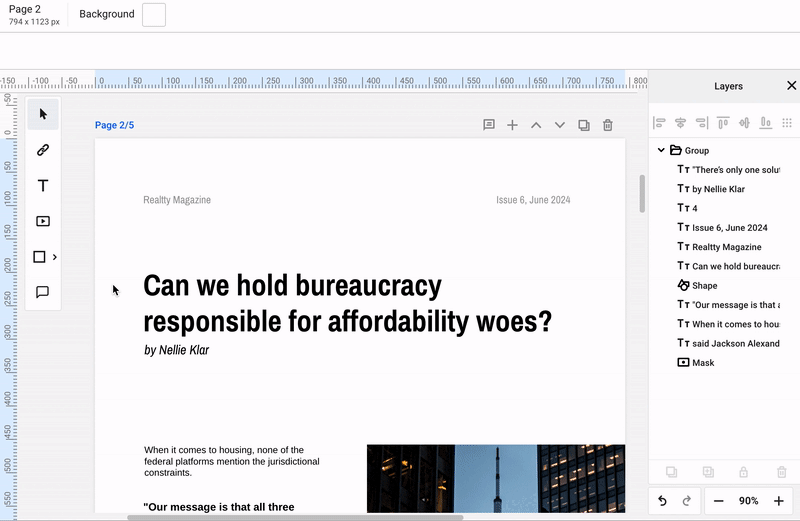This screenshot has height=521, width=800.
Task: Select the rectangle shape tool
Action: (x=39, y=257)
